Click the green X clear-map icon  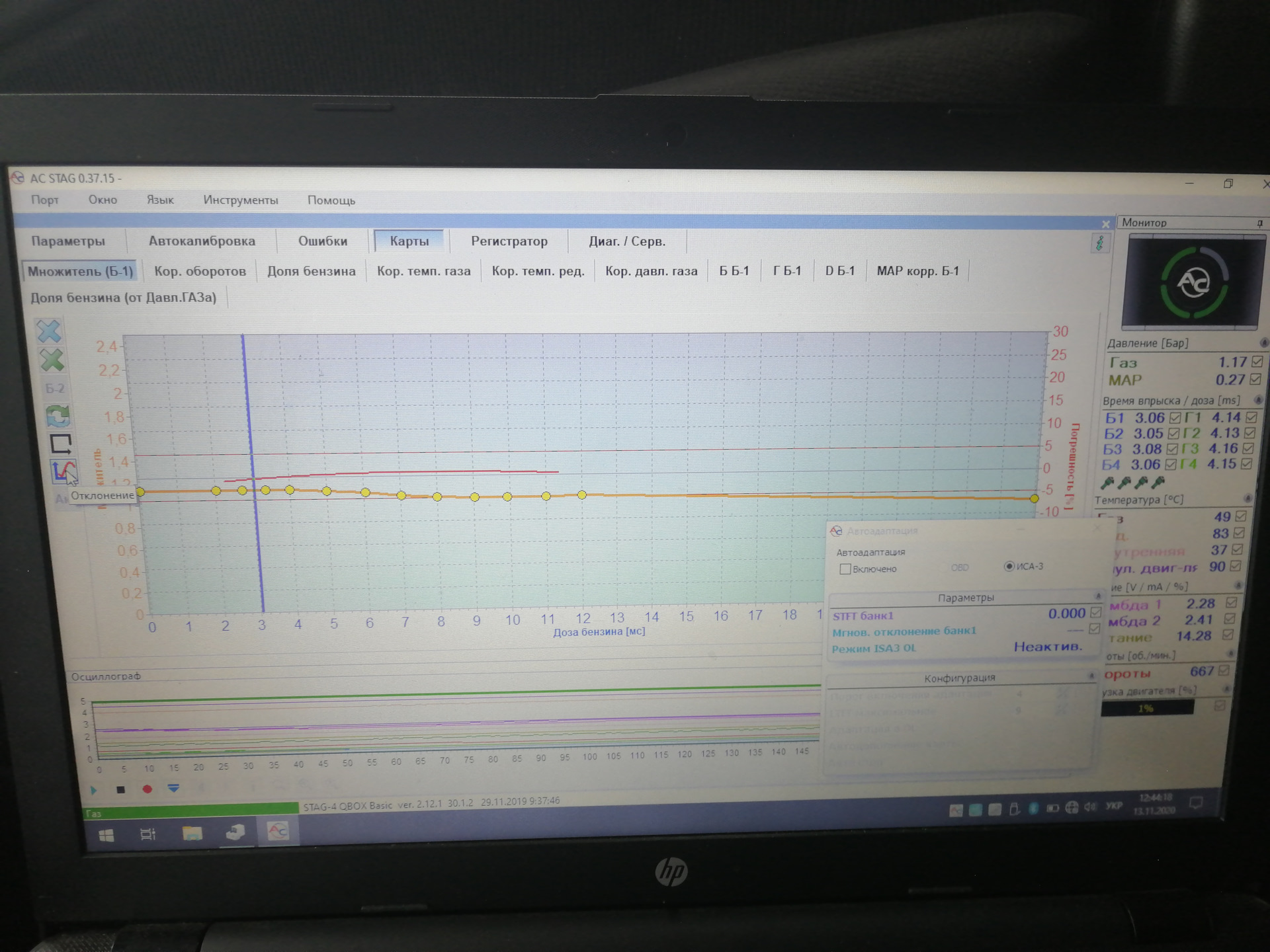pos(52,360)
